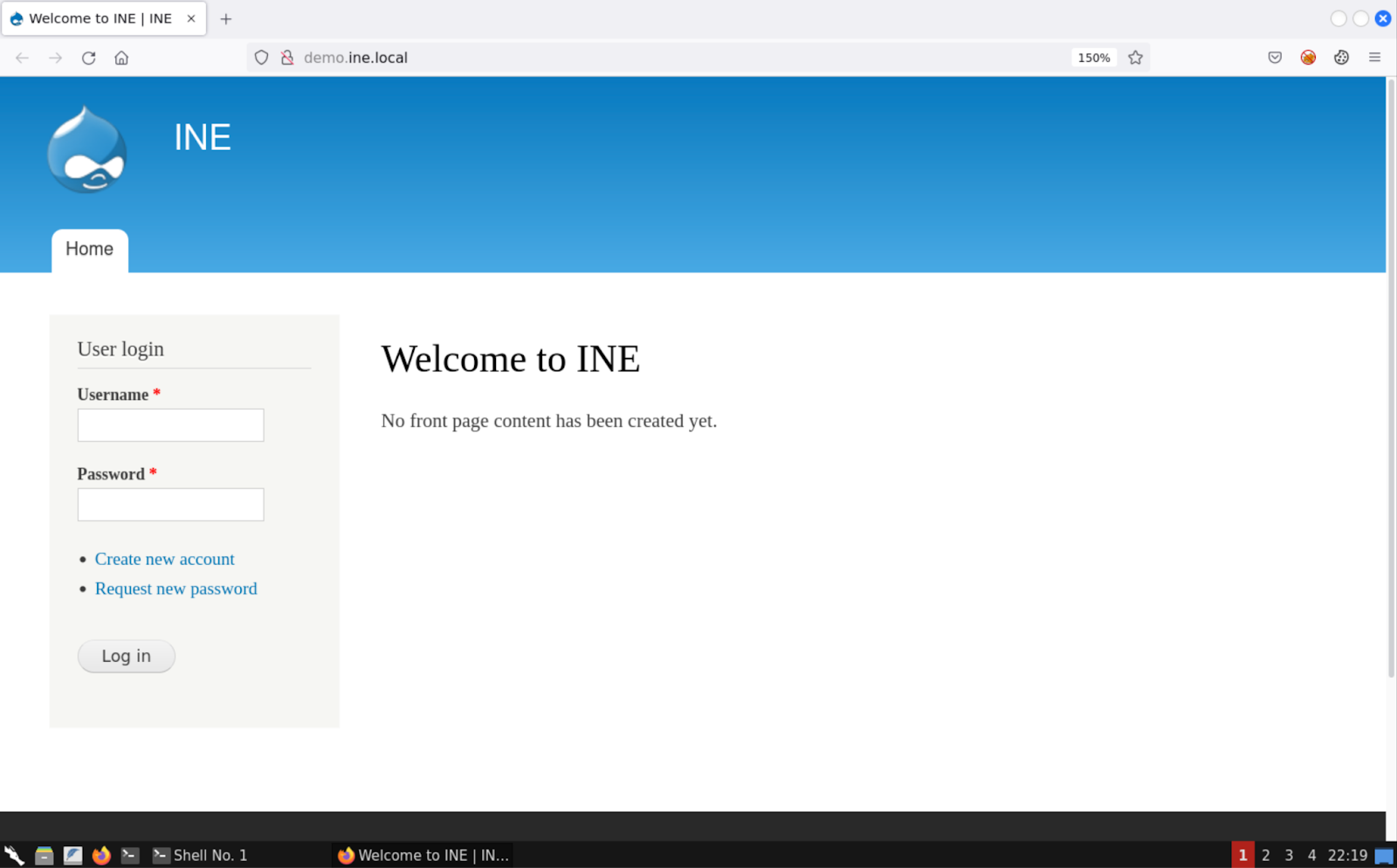Select the Welcome to INE browser tab
Image resolution: width=1397 pixels, height=868 pixels.
coord(104,18)
